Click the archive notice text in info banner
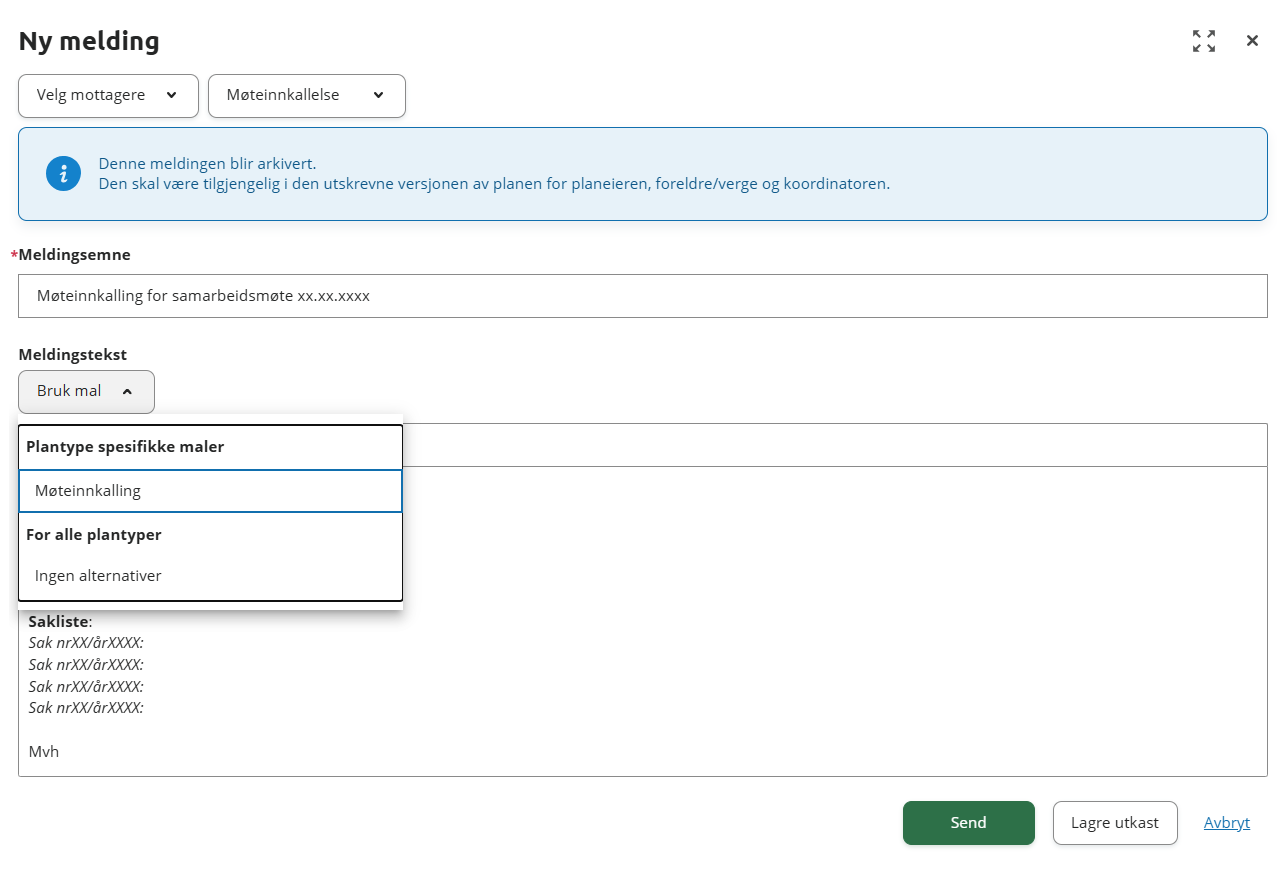 [207, 164]
